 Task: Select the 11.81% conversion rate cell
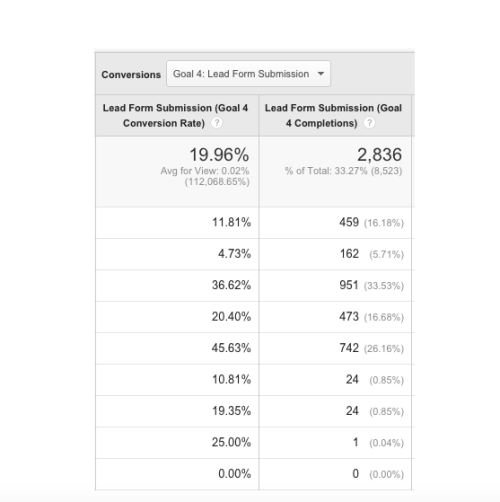click(x=231, y=222)
